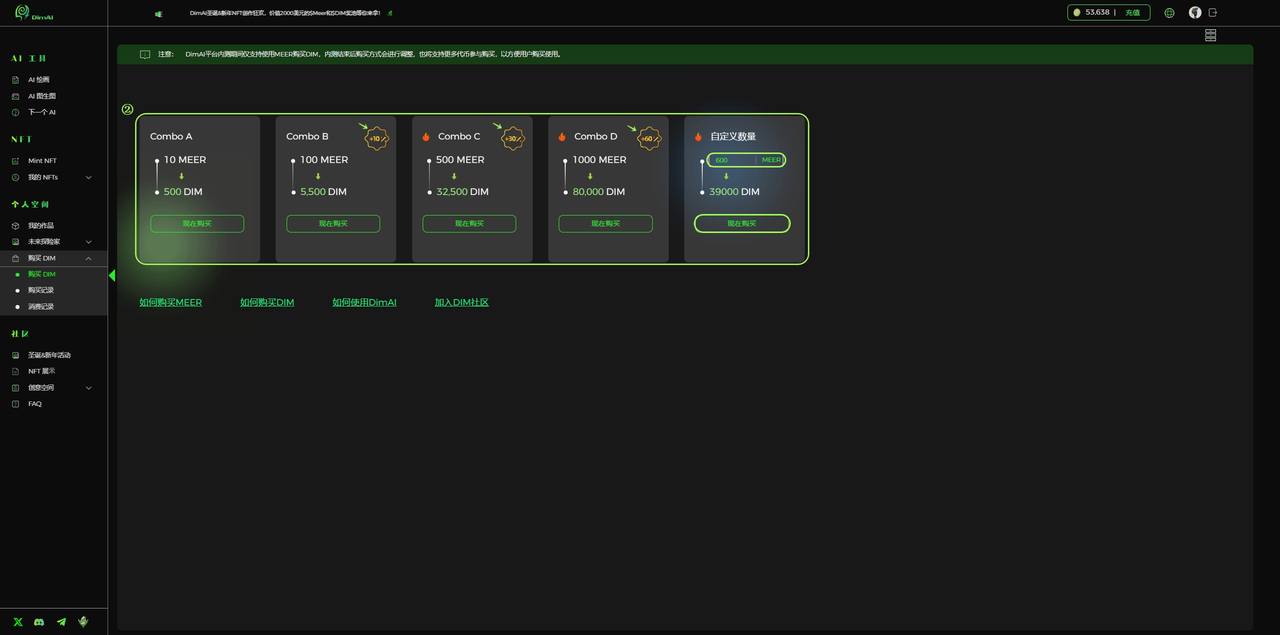The image size is (1280, 635).
Task: Switch language via the globe icon
Action: click(x=1170, y=13)
